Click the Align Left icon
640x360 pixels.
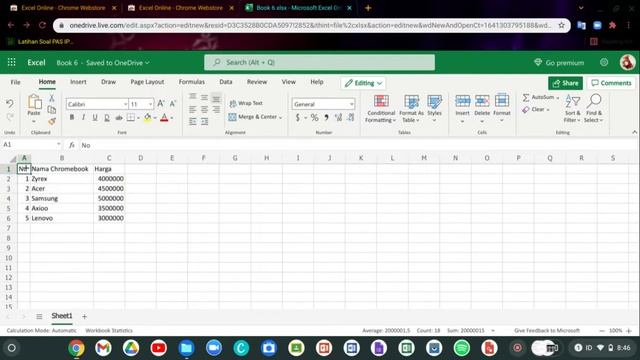coord(193,109)
